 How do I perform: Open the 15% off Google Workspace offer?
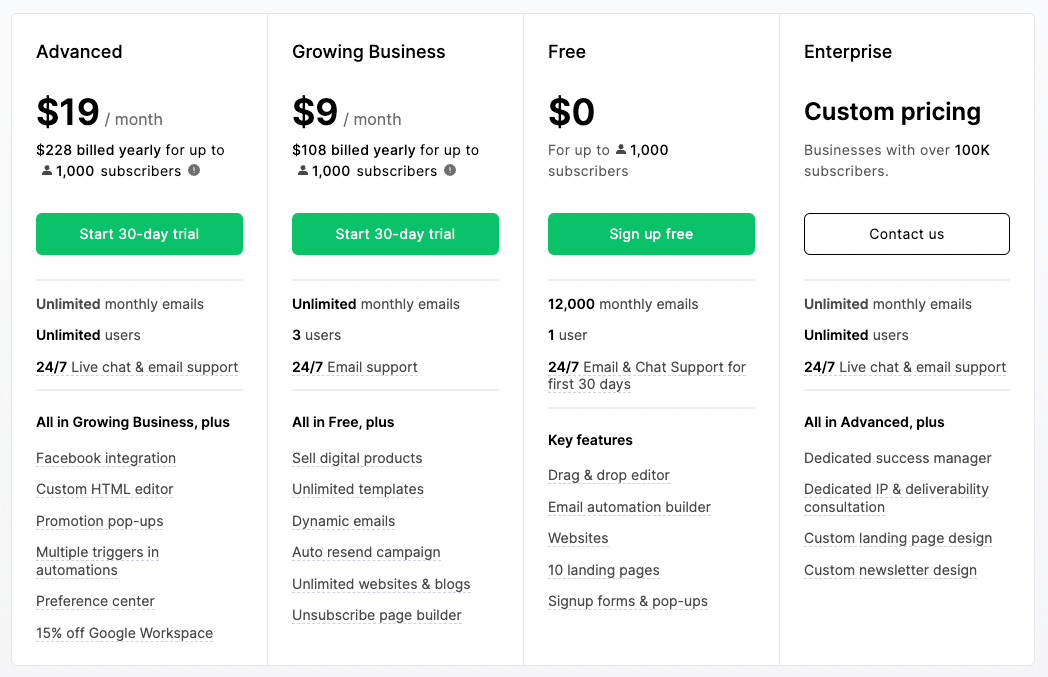124,632
